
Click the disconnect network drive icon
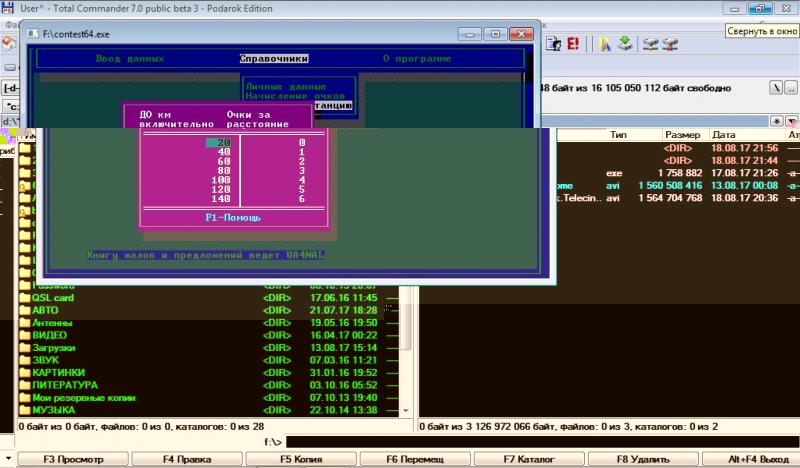(x=670, y=44)
